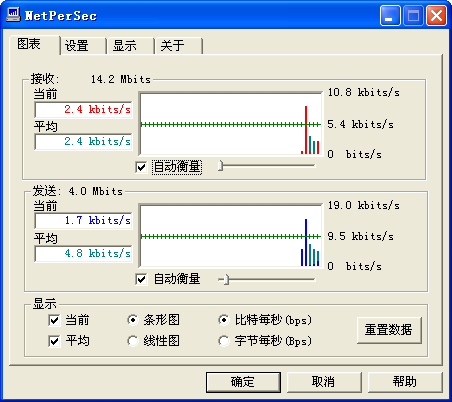Viewport: 452px width, 402px height.
Task: Click the receive average 2.4 kbits/s field
Action: pyautogui.click(x=83, y=142)
